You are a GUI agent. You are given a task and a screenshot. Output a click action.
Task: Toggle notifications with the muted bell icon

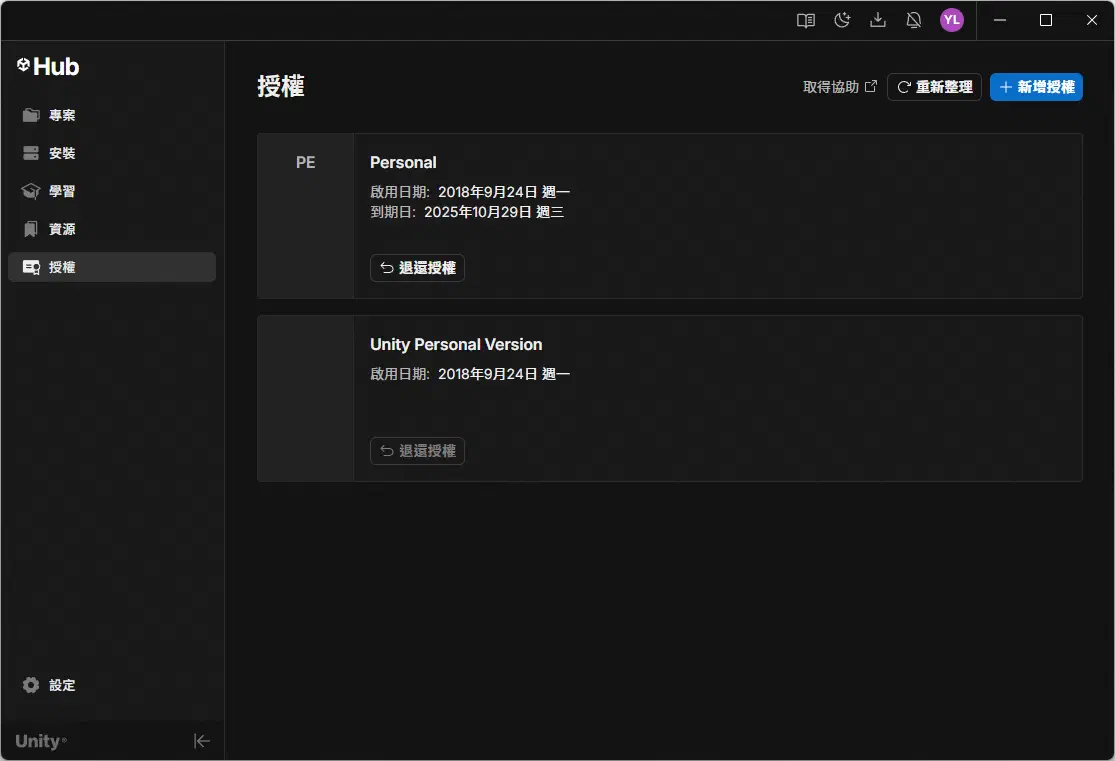click(x=913, y=20)
